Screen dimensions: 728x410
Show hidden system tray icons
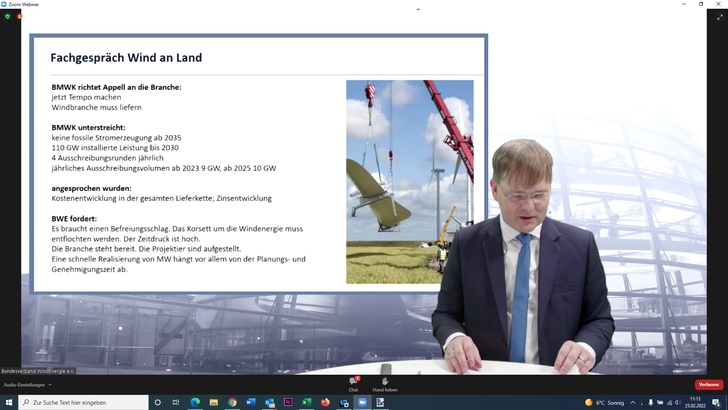point(633,402)
